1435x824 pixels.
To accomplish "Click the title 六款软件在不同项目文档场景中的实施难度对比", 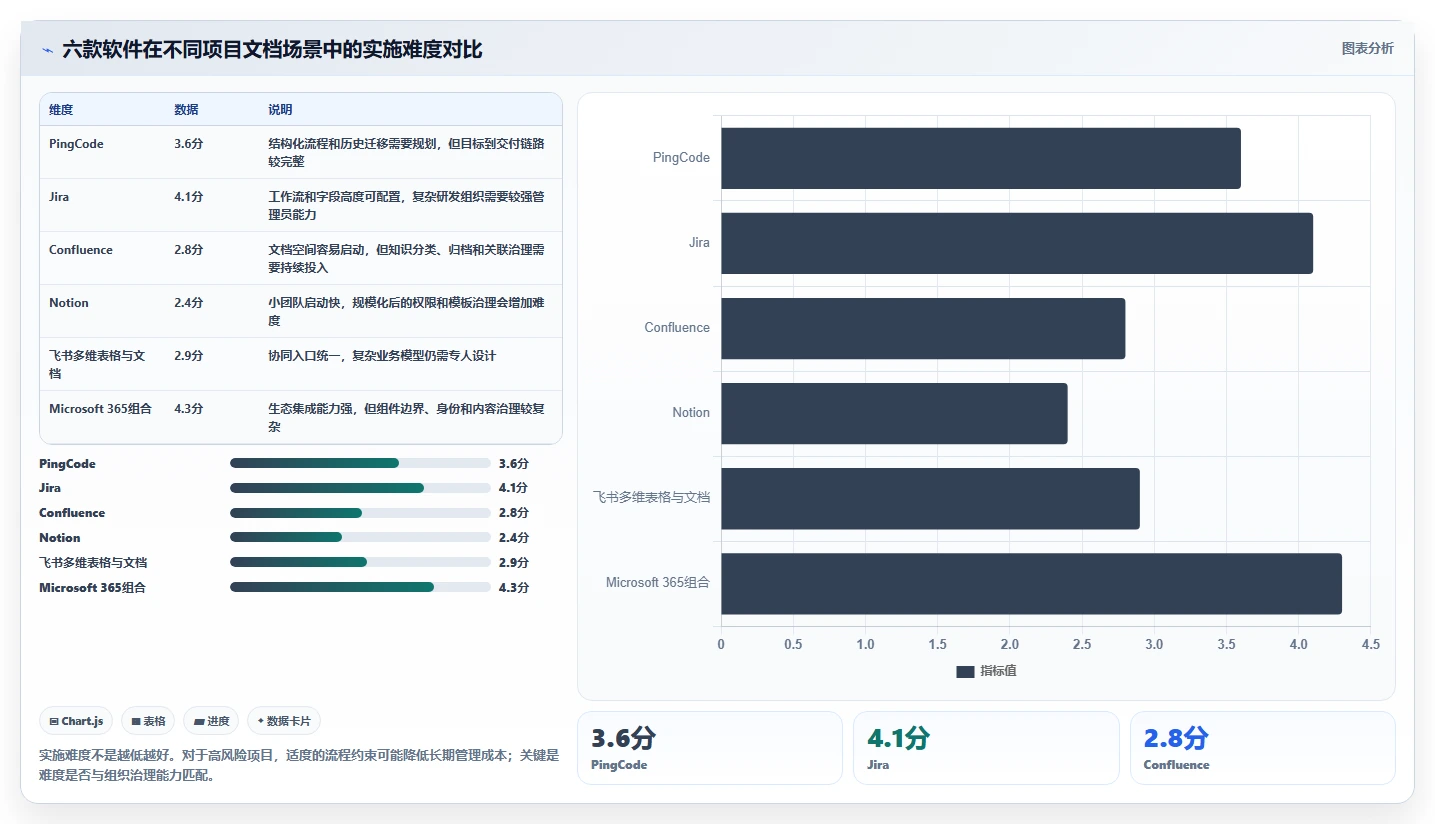I will (x=272, y=50).
